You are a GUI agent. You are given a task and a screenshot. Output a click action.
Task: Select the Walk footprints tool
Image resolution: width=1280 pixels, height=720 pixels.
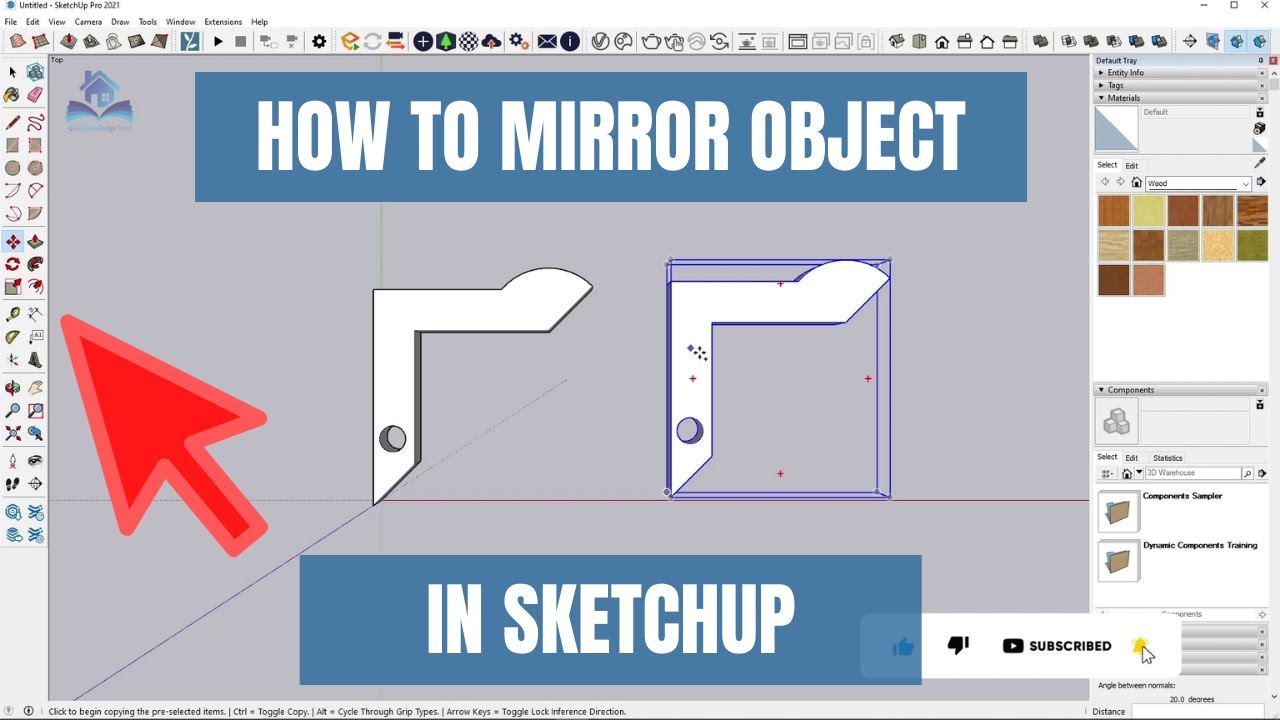point(13,484)
